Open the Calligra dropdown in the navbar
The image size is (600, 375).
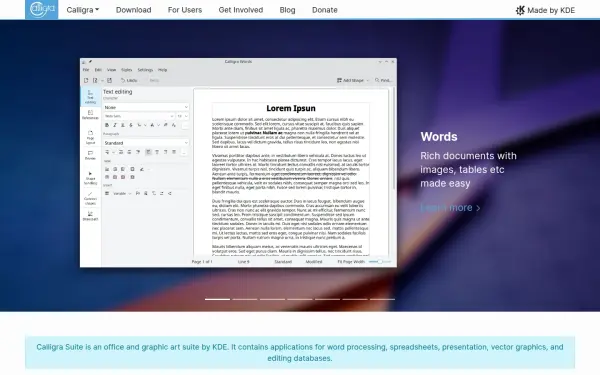pos(83,10)
